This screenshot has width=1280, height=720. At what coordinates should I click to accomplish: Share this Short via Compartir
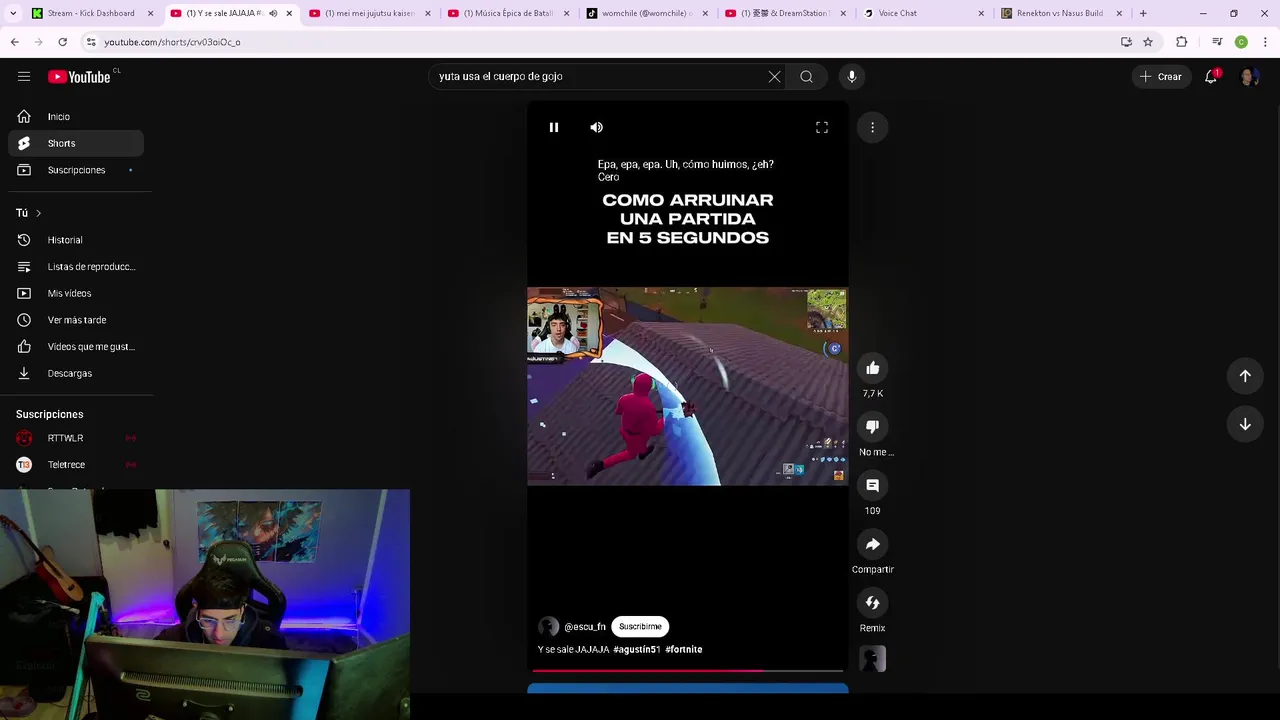point(873,544)
